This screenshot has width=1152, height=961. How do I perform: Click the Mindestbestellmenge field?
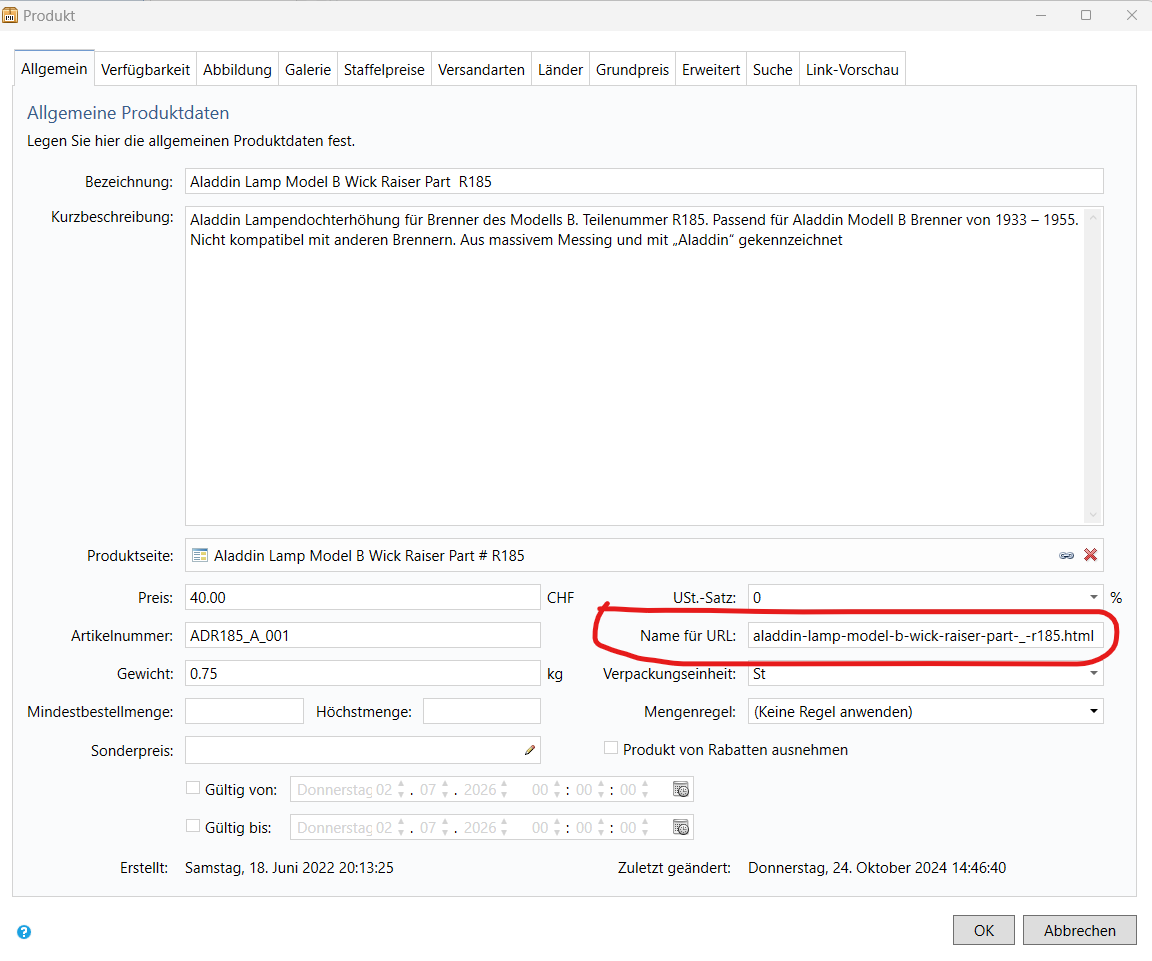tap(245, 711)
